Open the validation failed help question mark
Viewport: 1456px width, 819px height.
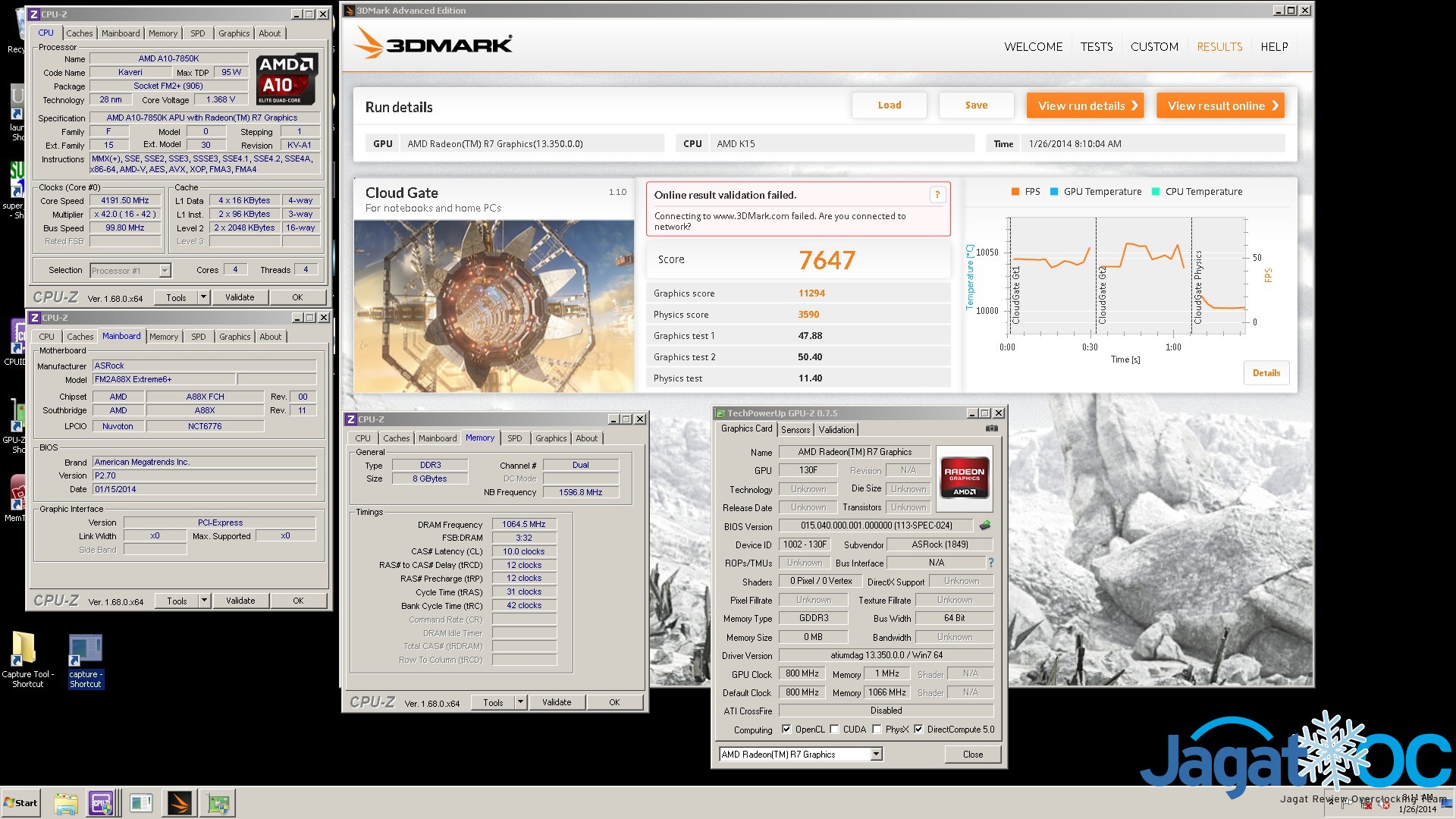click(937, 195)
